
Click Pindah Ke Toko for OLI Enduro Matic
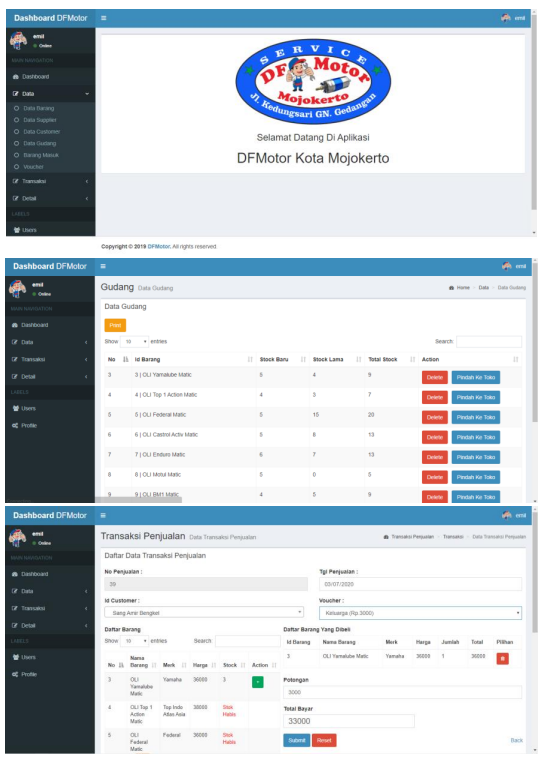[476, 457]
